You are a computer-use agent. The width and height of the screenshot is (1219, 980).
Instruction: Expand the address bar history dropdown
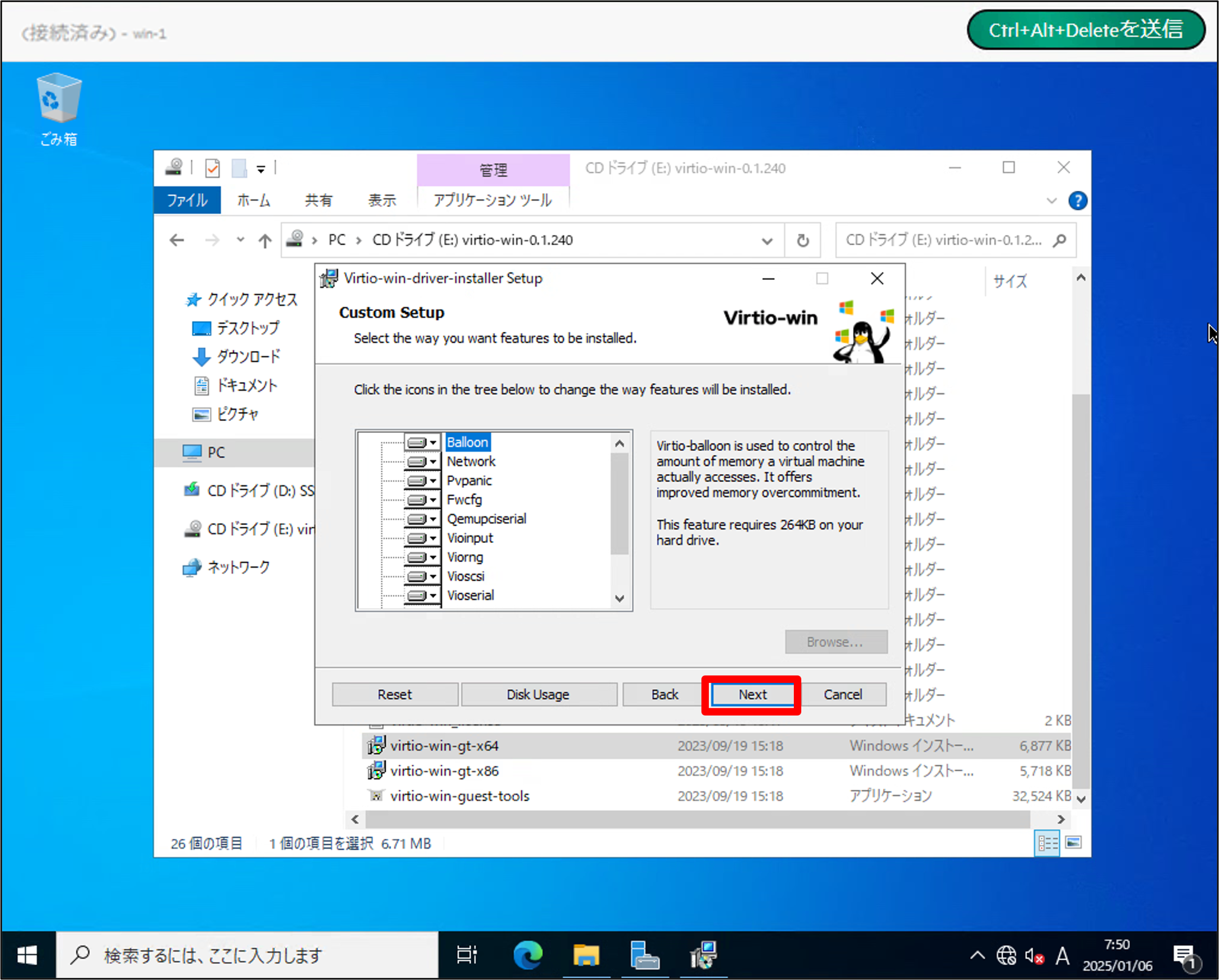click(767, 241)
